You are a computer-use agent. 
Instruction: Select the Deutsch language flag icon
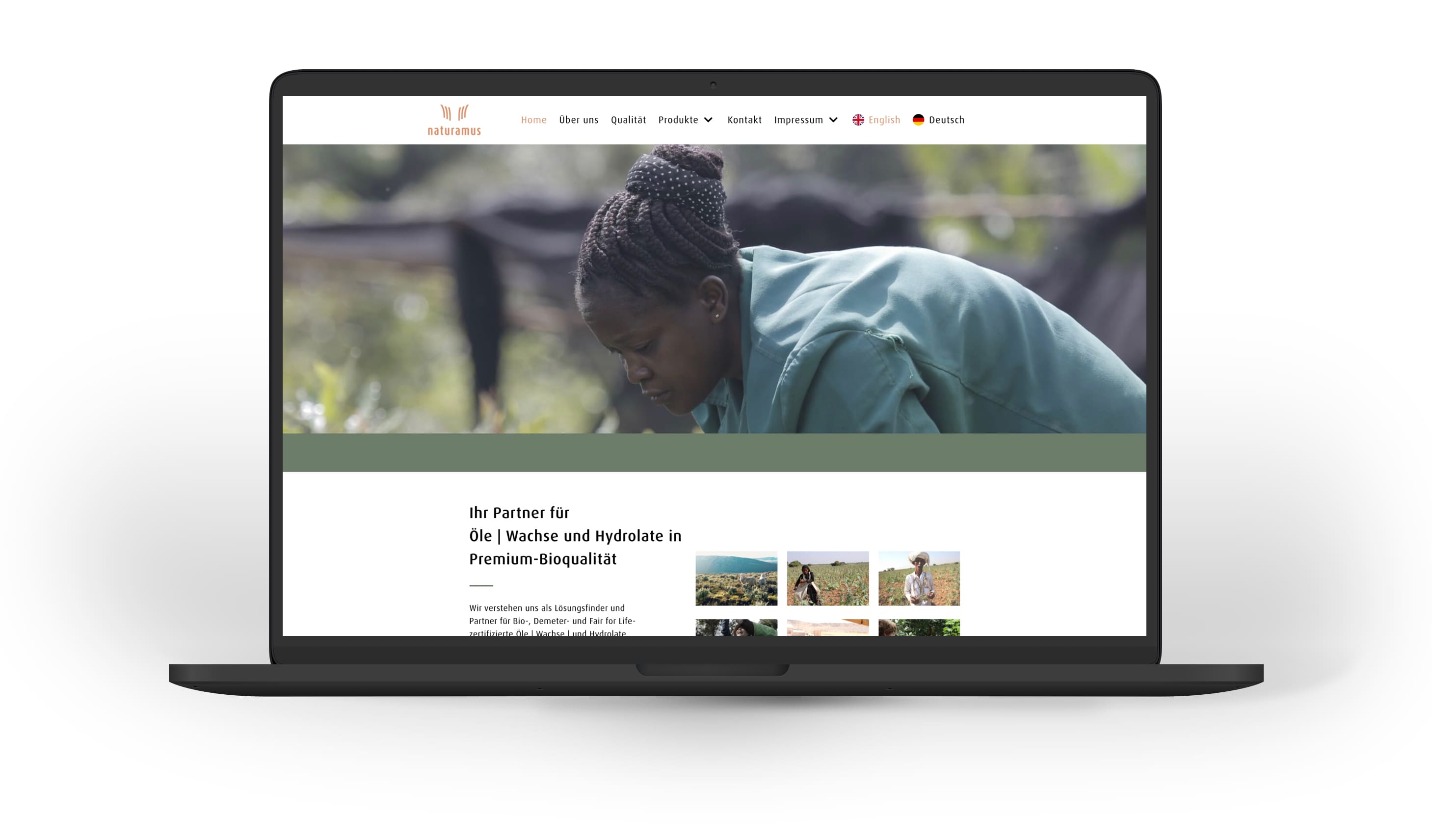coord(918,120)
